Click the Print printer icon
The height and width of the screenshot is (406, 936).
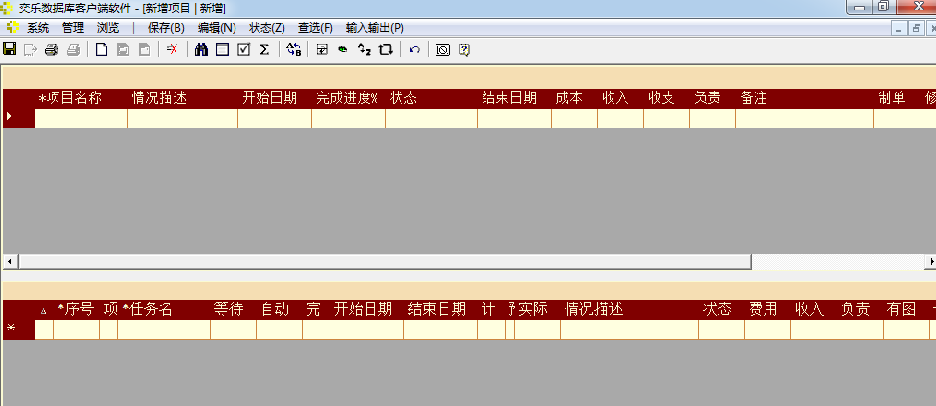(x=50, y=49)
